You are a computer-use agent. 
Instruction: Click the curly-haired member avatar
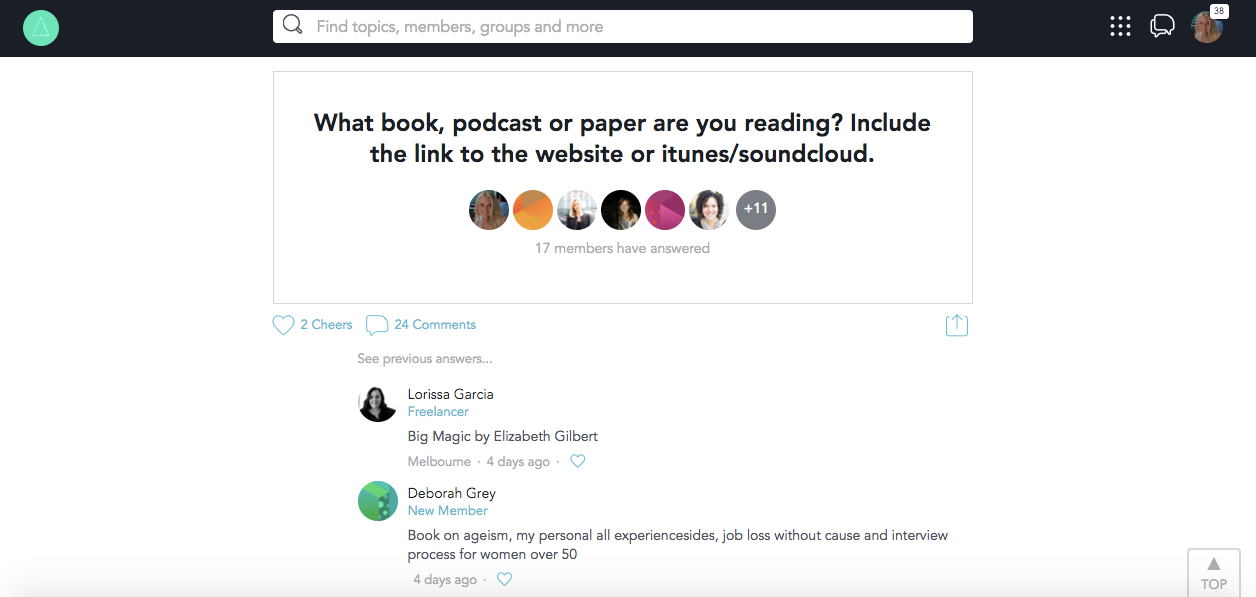(709, 210)
